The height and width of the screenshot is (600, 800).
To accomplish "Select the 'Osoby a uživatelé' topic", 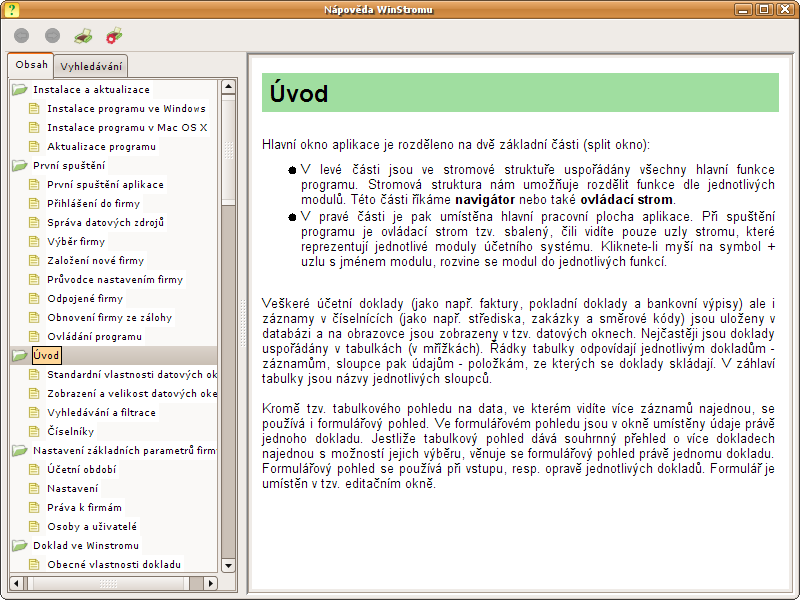I will point(92,527).
